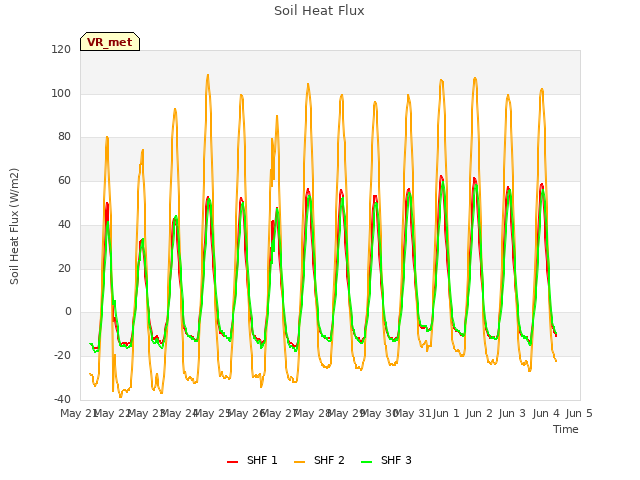Click the VR_met annotation label
Screen dimensions: 640x480
pos(110,42)
